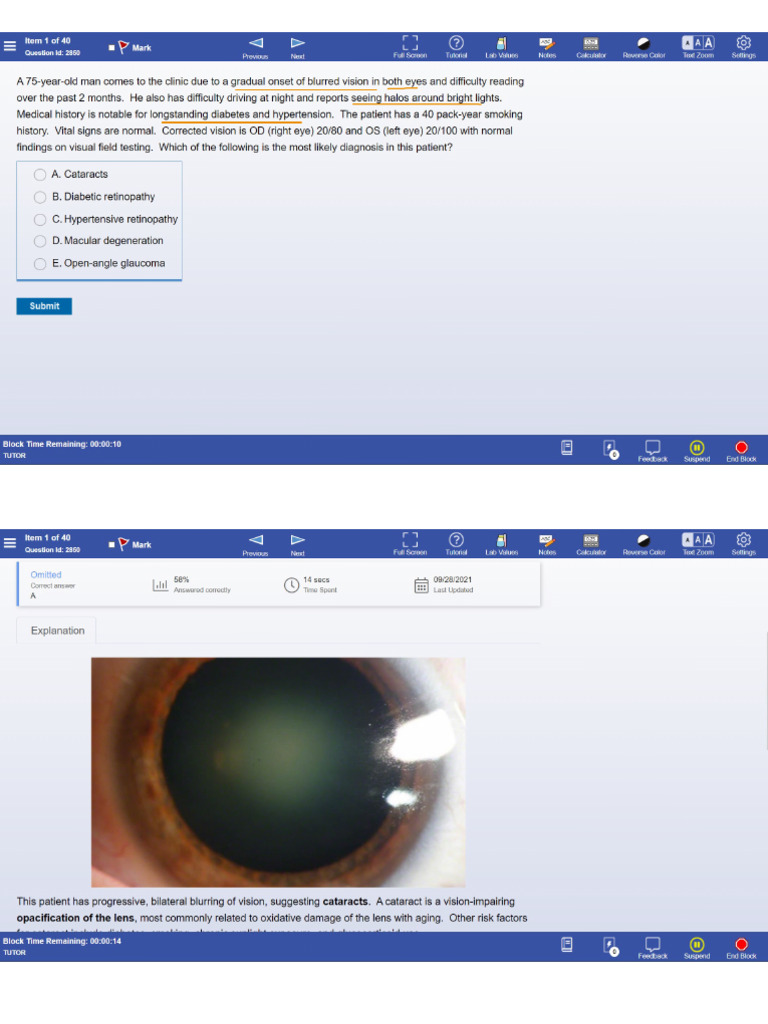This screenshot has width=768, height=1024.
Task: Select the Explanation tab
Action: (x=57, y=631)
